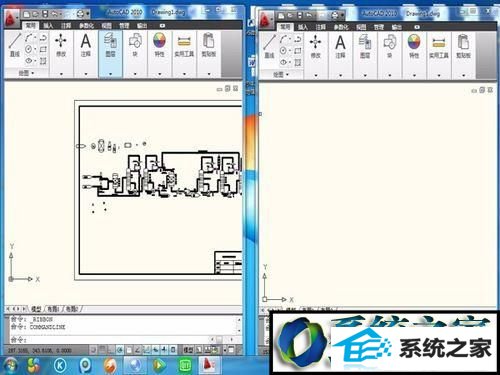Select the Ellipse tool in left window
The width and height of the screenshot is (500, 375).
coord(29,61)
